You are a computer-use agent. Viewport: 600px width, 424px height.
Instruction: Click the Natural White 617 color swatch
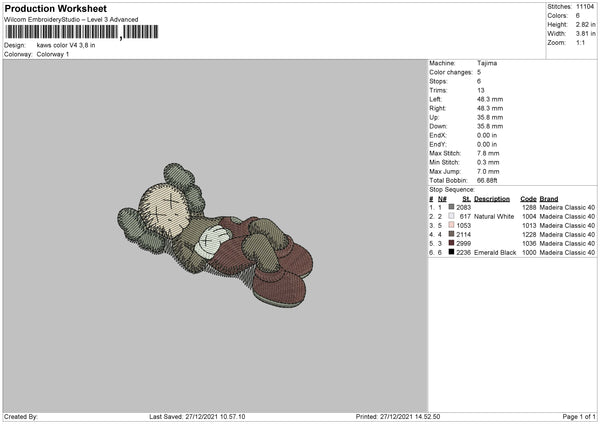click(x=451, y=216)
